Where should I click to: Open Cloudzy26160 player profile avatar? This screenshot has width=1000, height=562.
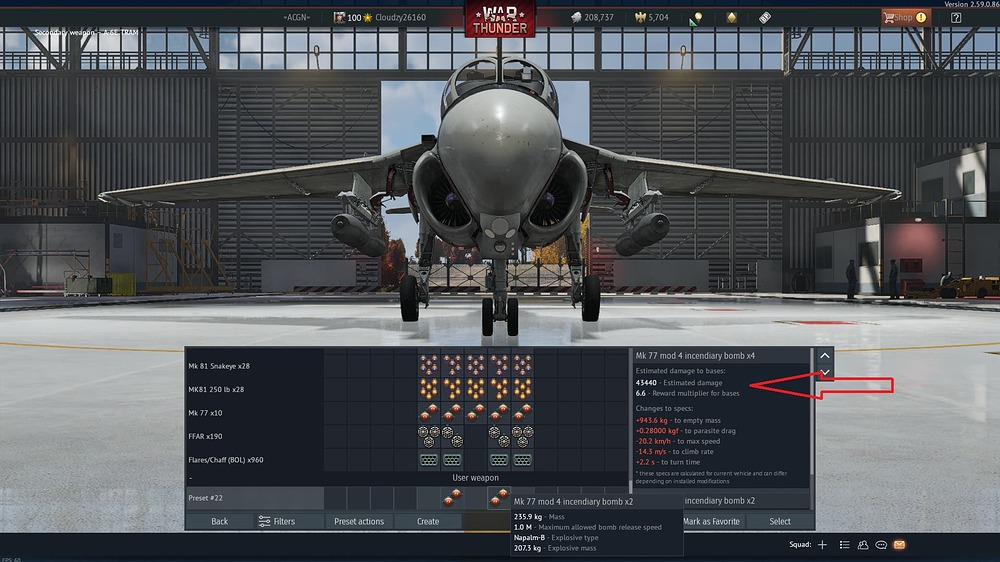coord(339,17)
